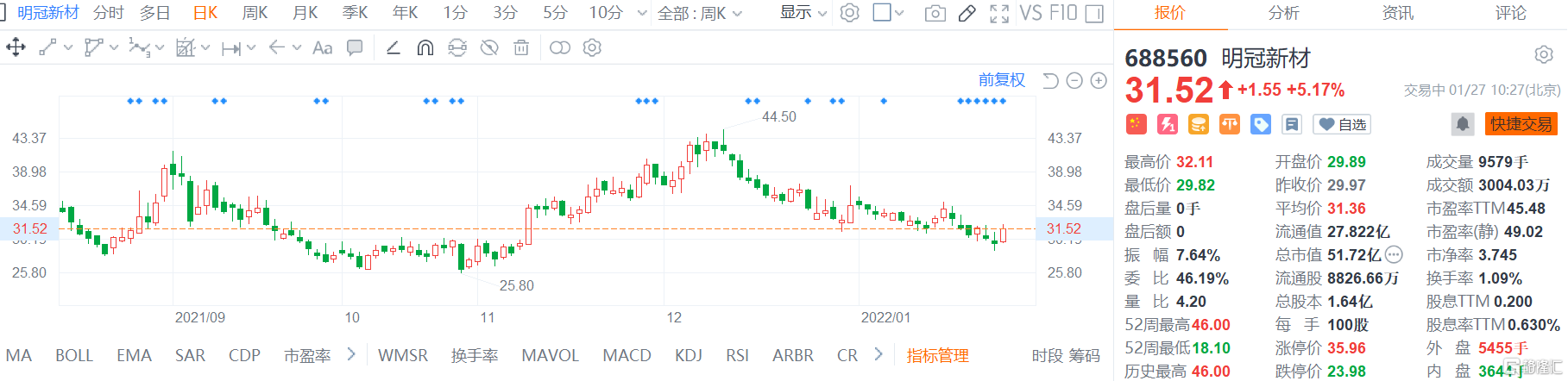Toggle drawing mode with pencil icon
This screenshot has width=1568, height=381.
[967, 13]
